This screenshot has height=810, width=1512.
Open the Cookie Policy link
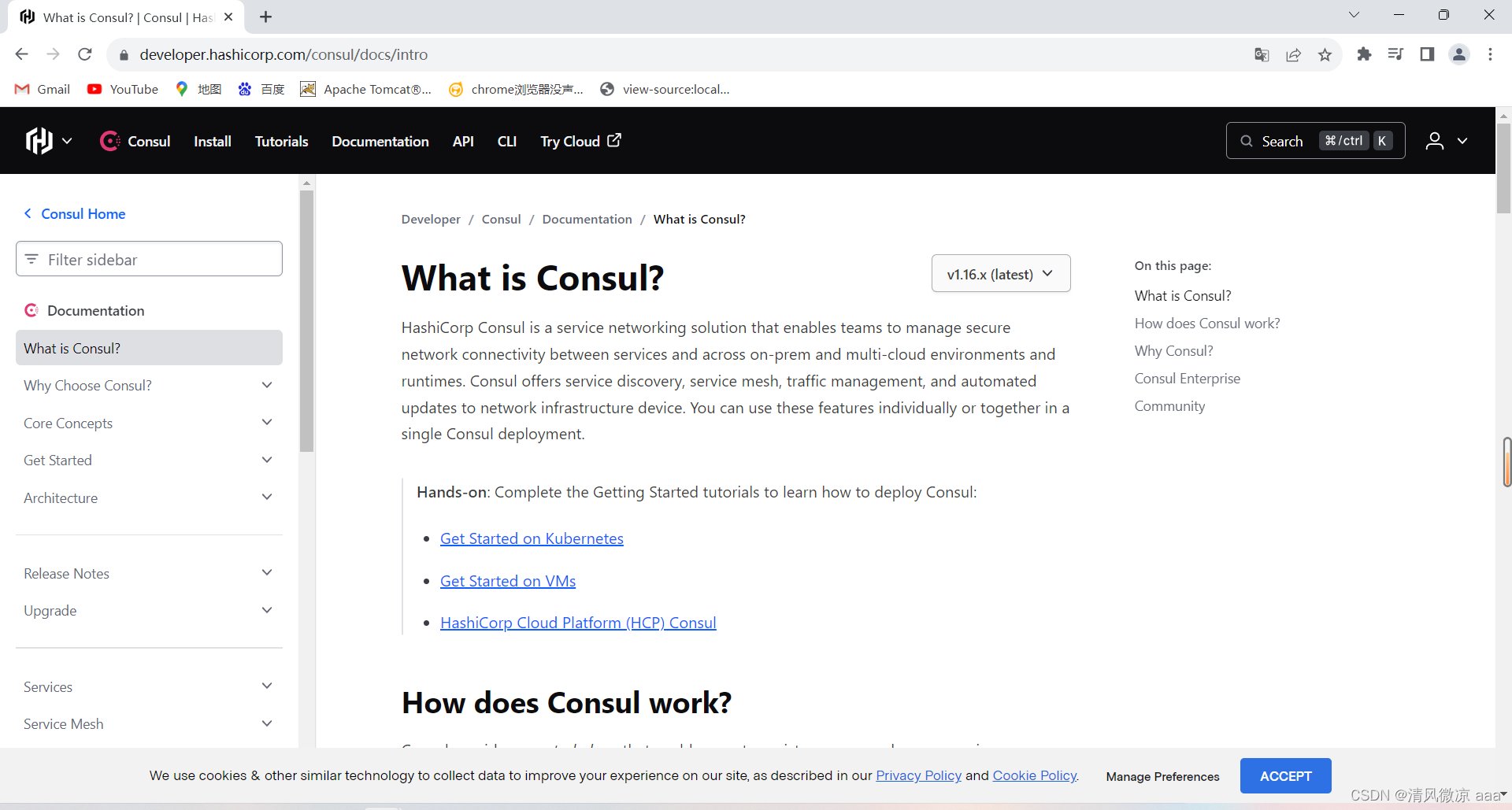[x=1035, y=775]
